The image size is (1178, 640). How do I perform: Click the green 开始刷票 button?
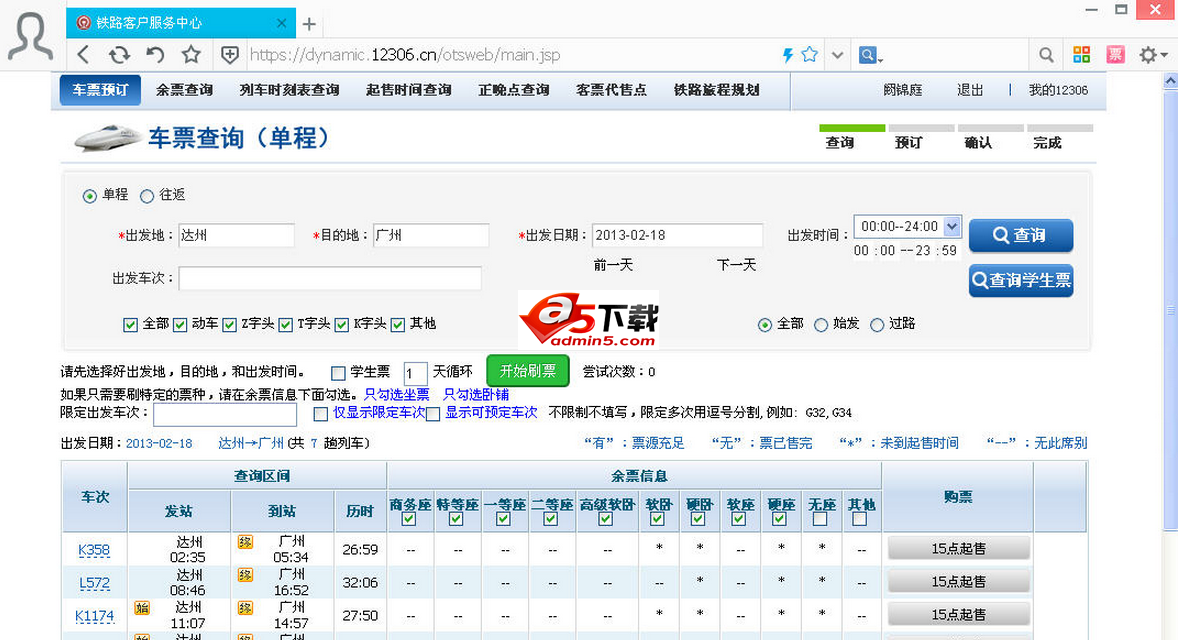(x=527, y=371)
